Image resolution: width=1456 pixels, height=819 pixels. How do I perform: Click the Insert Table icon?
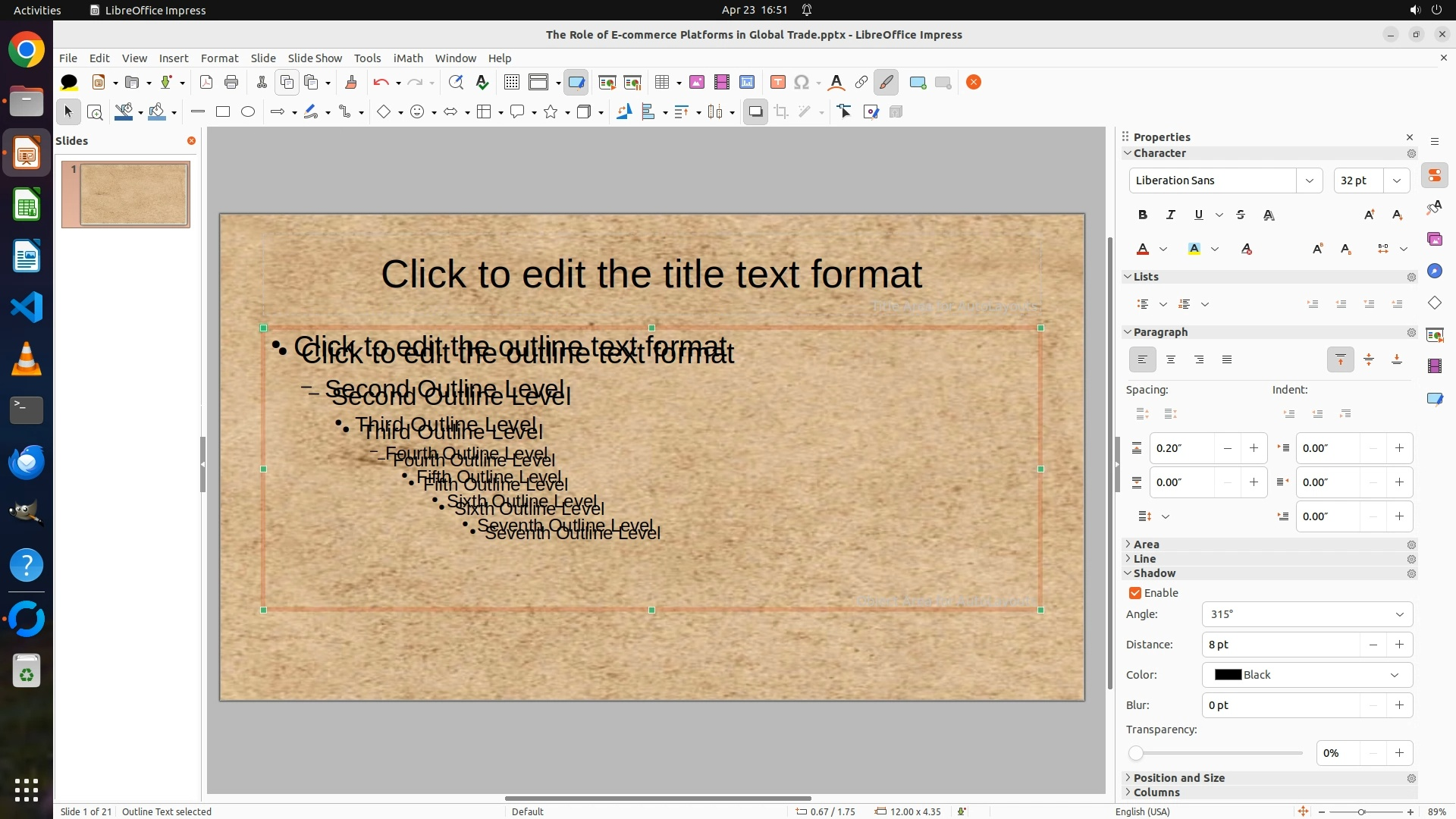662,82
